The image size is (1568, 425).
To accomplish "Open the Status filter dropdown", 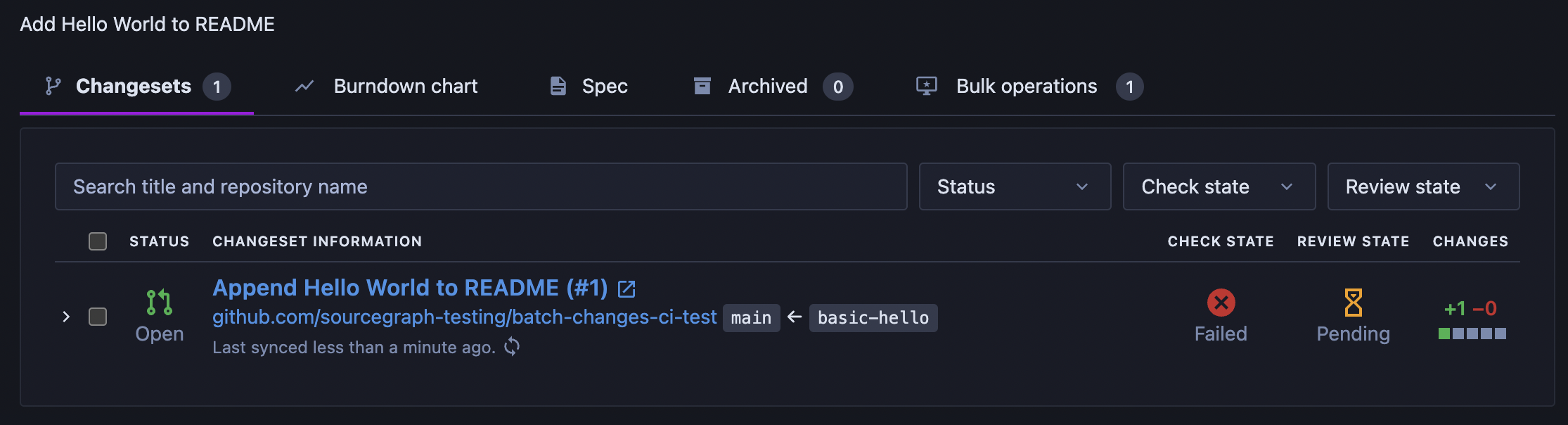I will point(1015,186).
